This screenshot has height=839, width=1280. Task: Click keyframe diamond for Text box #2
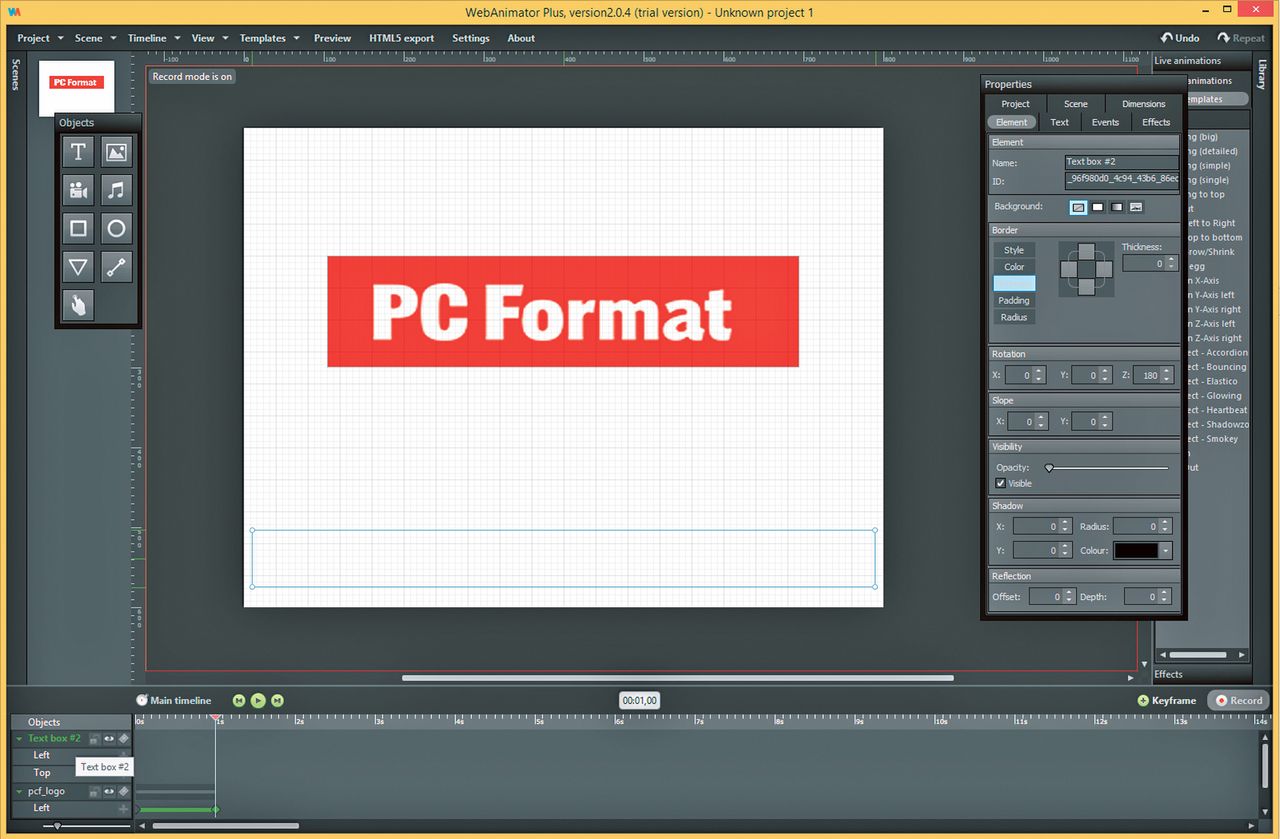(x=124, y=738)
